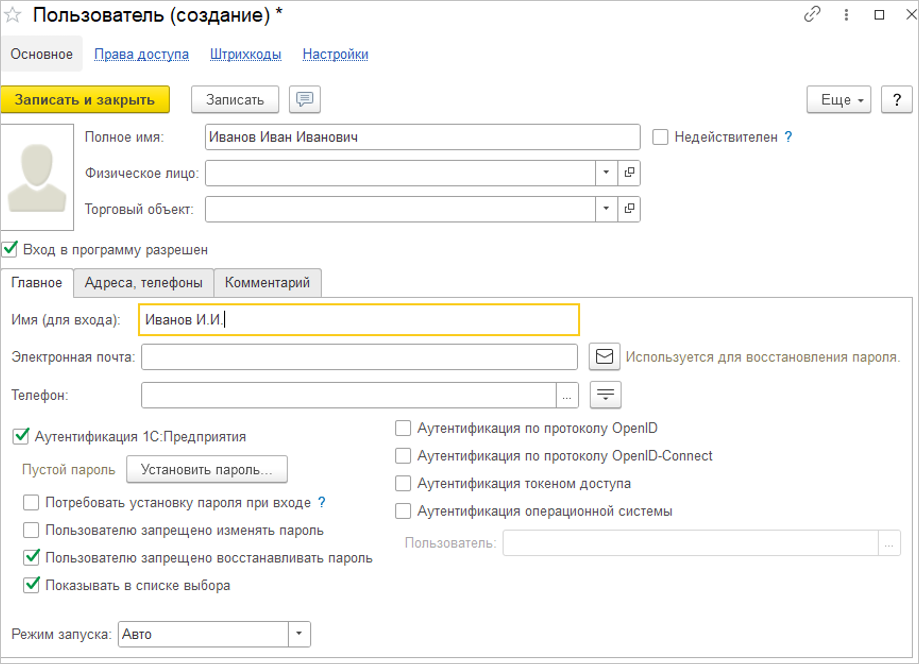Expand the Физическое лицо dropdown arrow
The image size is (919, 664).
click(607, 173)
